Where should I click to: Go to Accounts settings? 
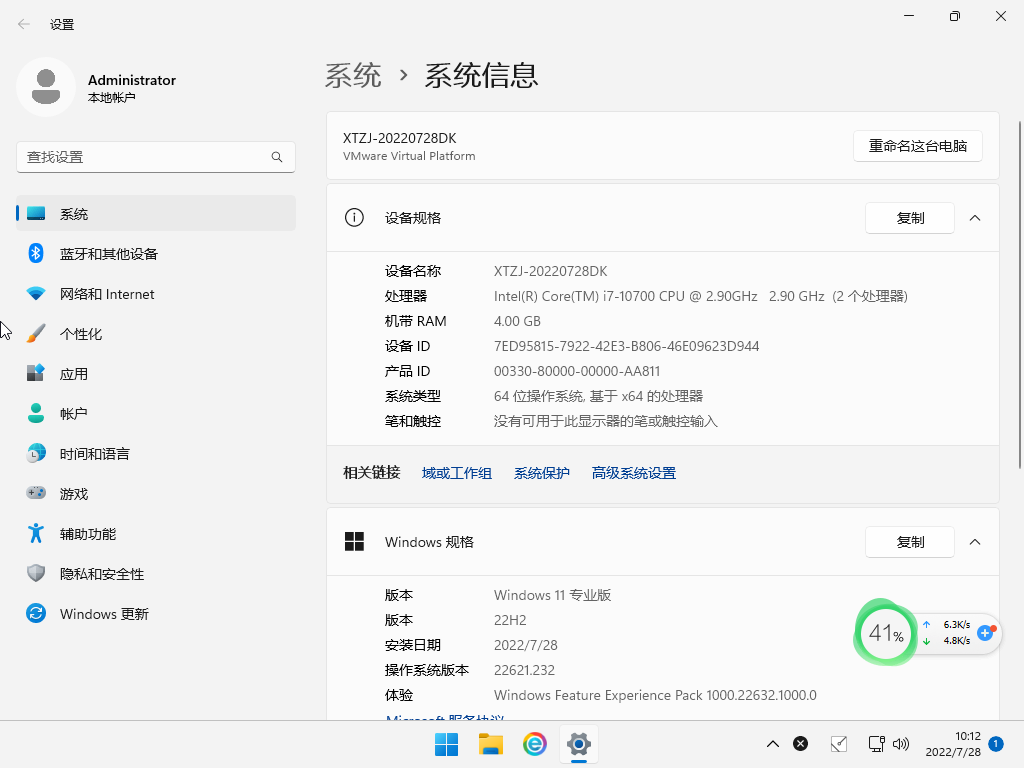pos(74,414)
